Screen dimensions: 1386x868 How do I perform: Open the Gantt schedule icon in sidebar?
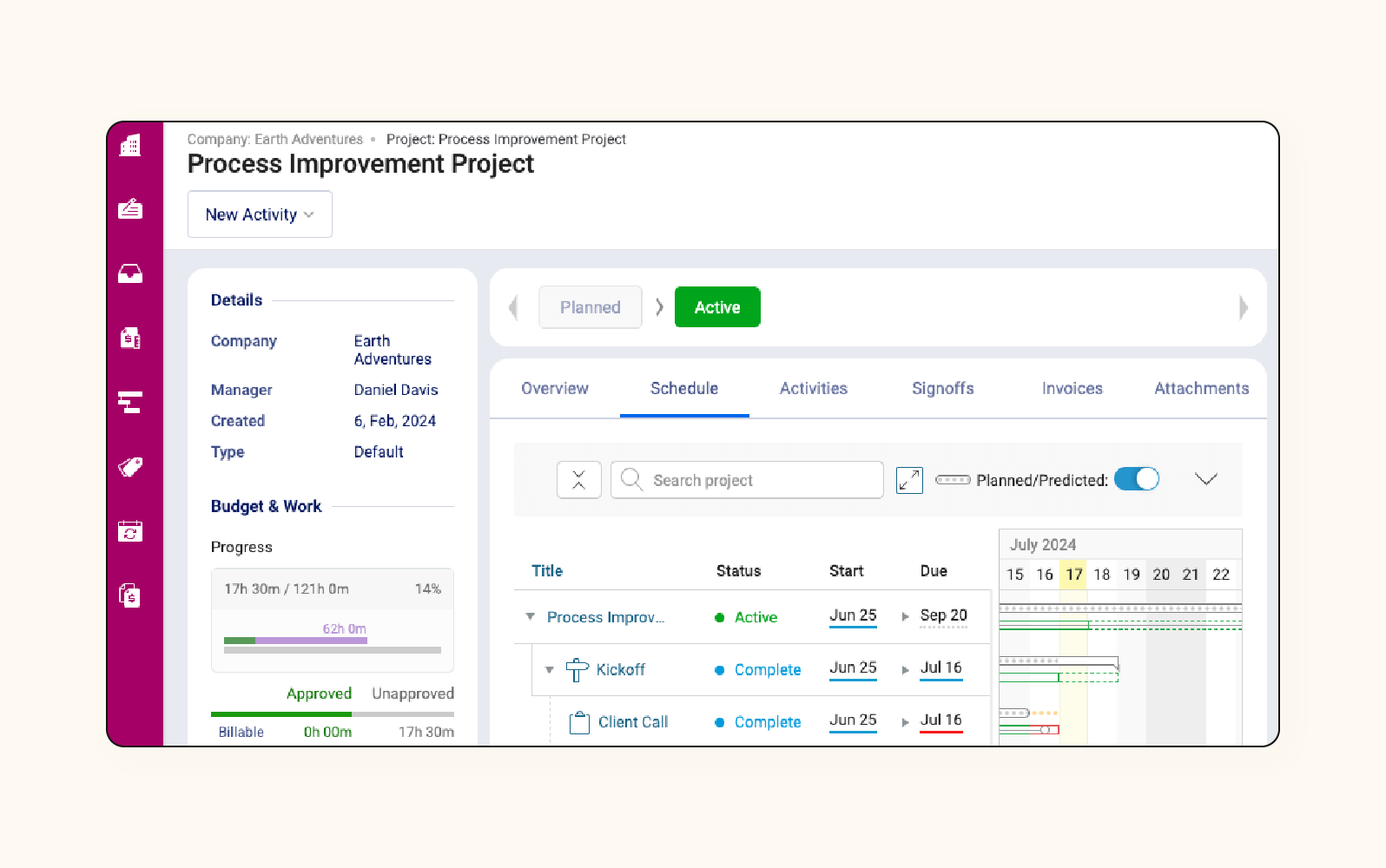coord(130,403)
